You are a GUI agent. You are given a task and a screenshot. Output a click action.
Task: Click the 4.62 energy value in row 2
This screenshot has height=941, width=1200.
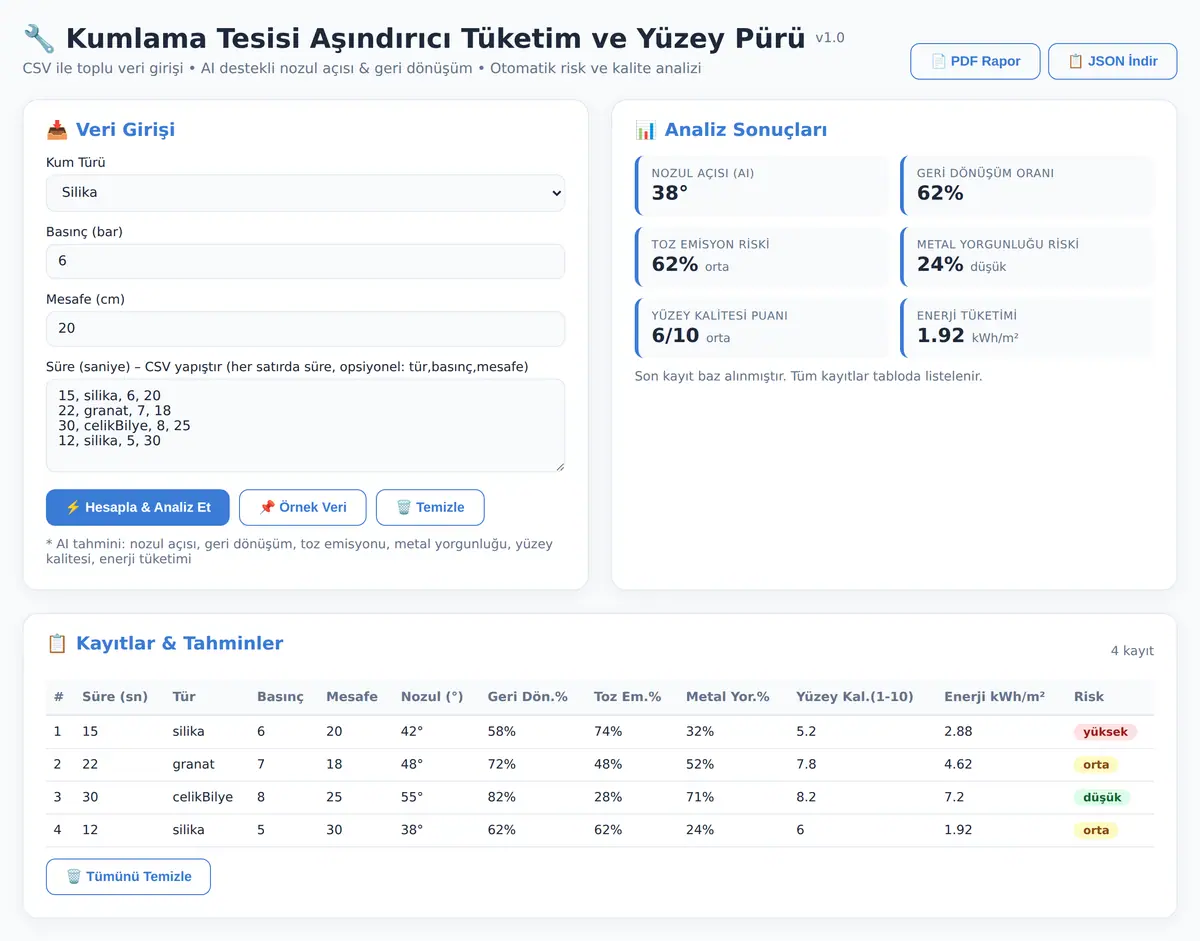[x=958, y=764]
